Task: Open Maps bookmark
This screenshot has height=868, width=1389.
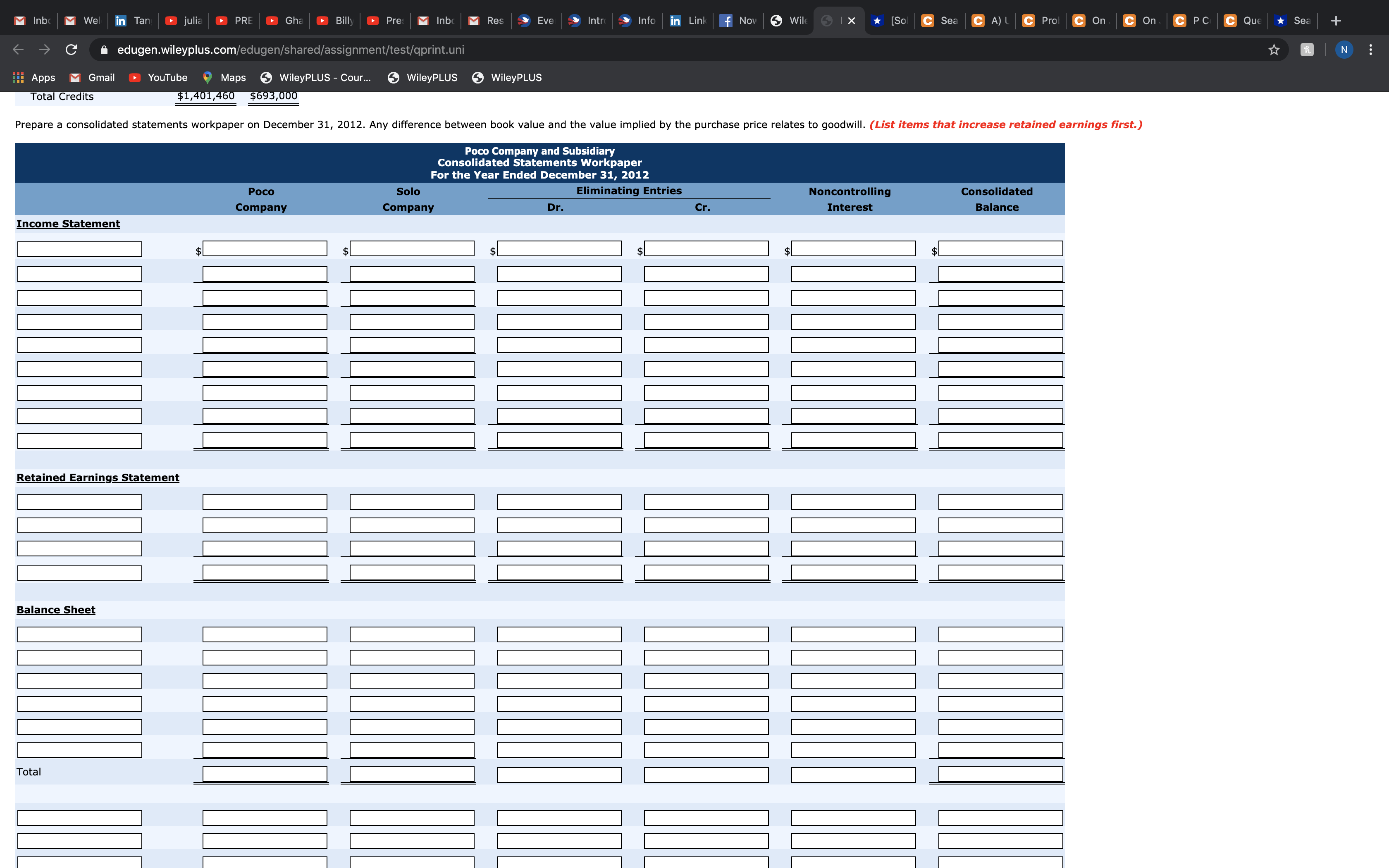Action: [224, 78]
